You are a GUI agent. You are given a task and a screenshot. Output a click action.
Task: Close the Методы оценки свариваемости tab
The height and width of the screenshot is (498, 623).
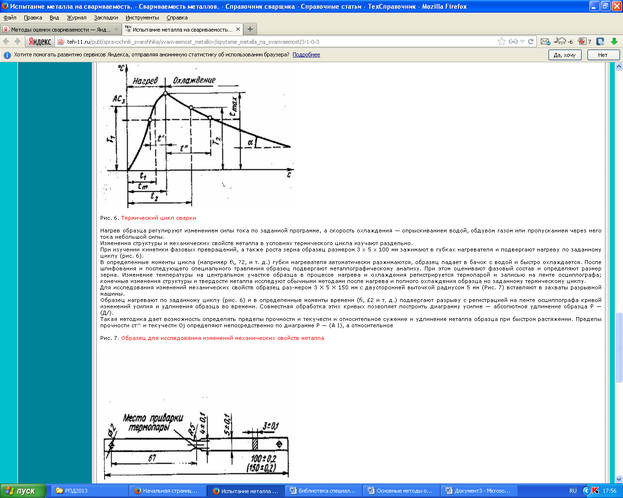click(x=116, y=30)
